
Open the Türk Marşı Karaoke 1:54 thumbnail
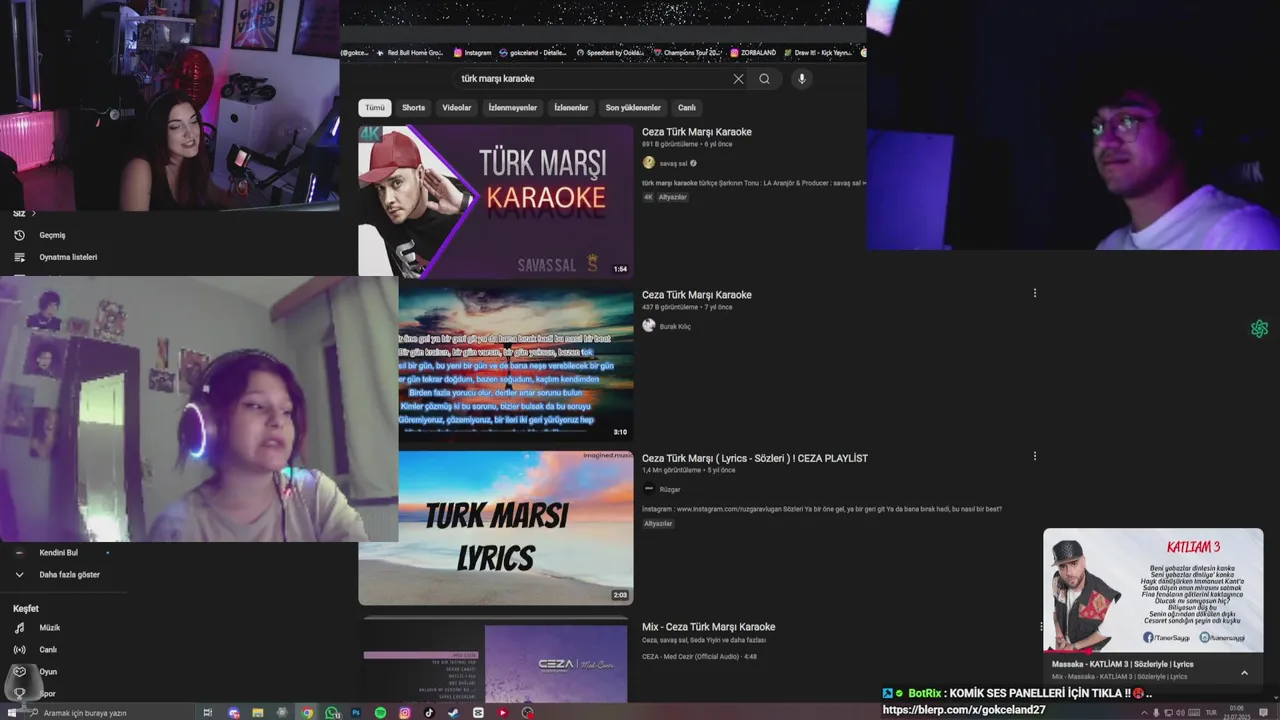[496, 201]
